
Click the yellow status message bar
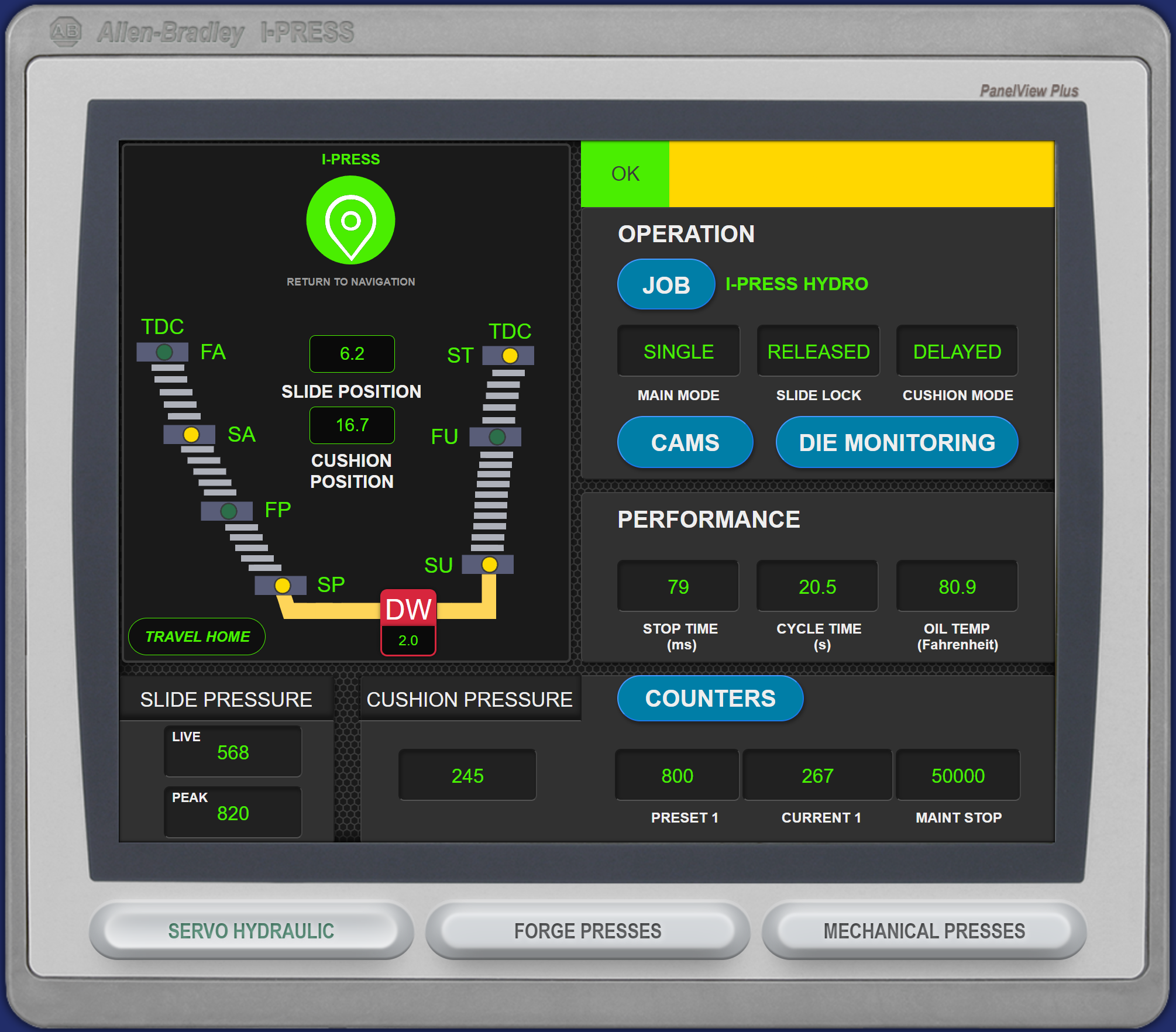[861, 174]
